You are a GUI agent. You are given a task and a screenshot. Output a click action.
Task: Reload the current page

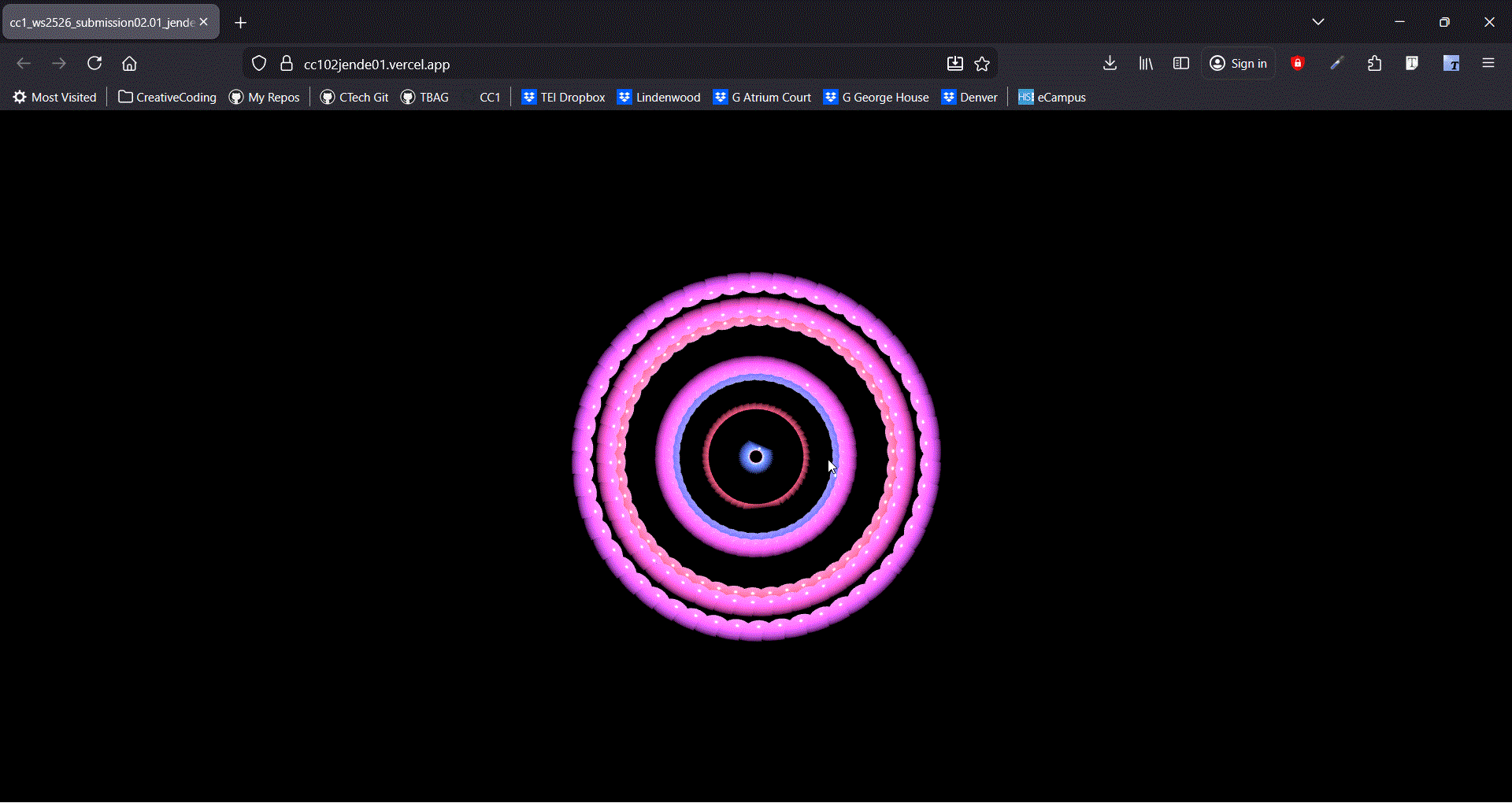coord(94,64)
